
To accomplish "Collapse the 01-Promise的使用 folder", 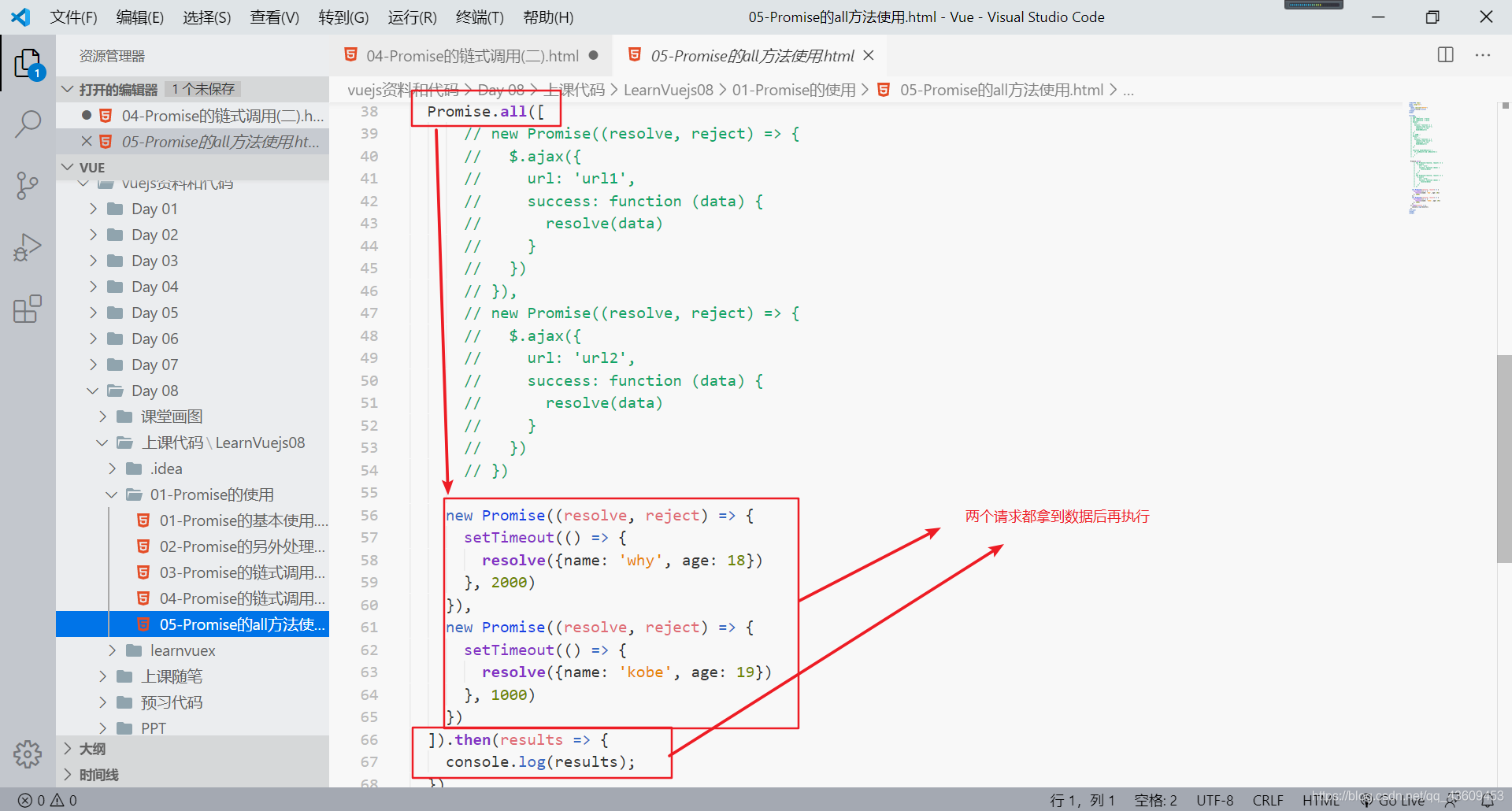I will pyautogui.click(x=112, y=494).
